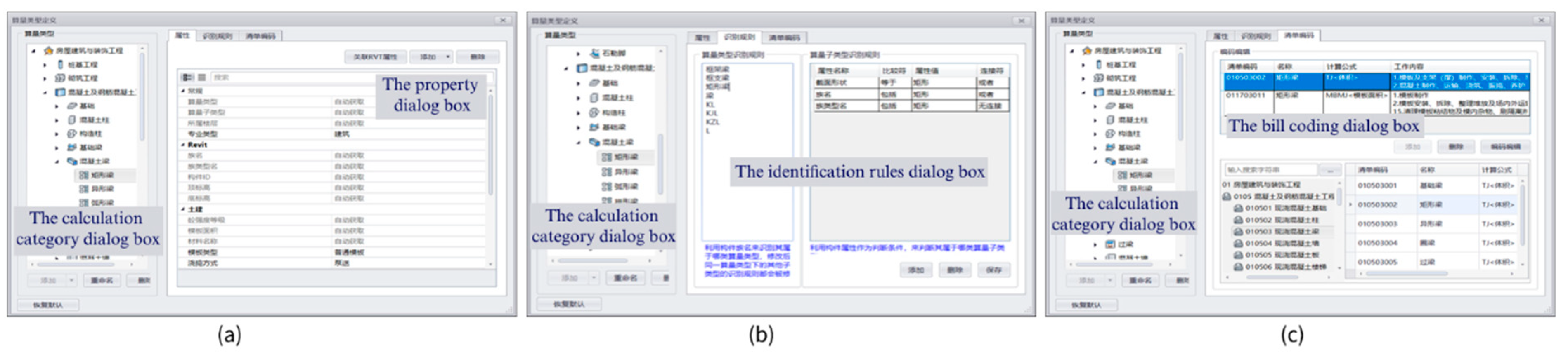Switch property grid to categorized view in dialog (a)

point(188,77)
